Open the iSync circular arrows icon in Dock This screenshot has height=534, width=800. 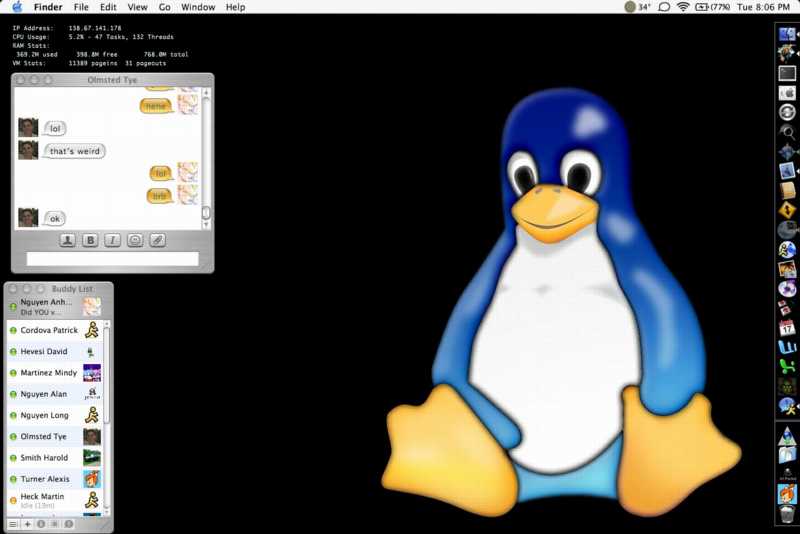(x=787, y=112)
